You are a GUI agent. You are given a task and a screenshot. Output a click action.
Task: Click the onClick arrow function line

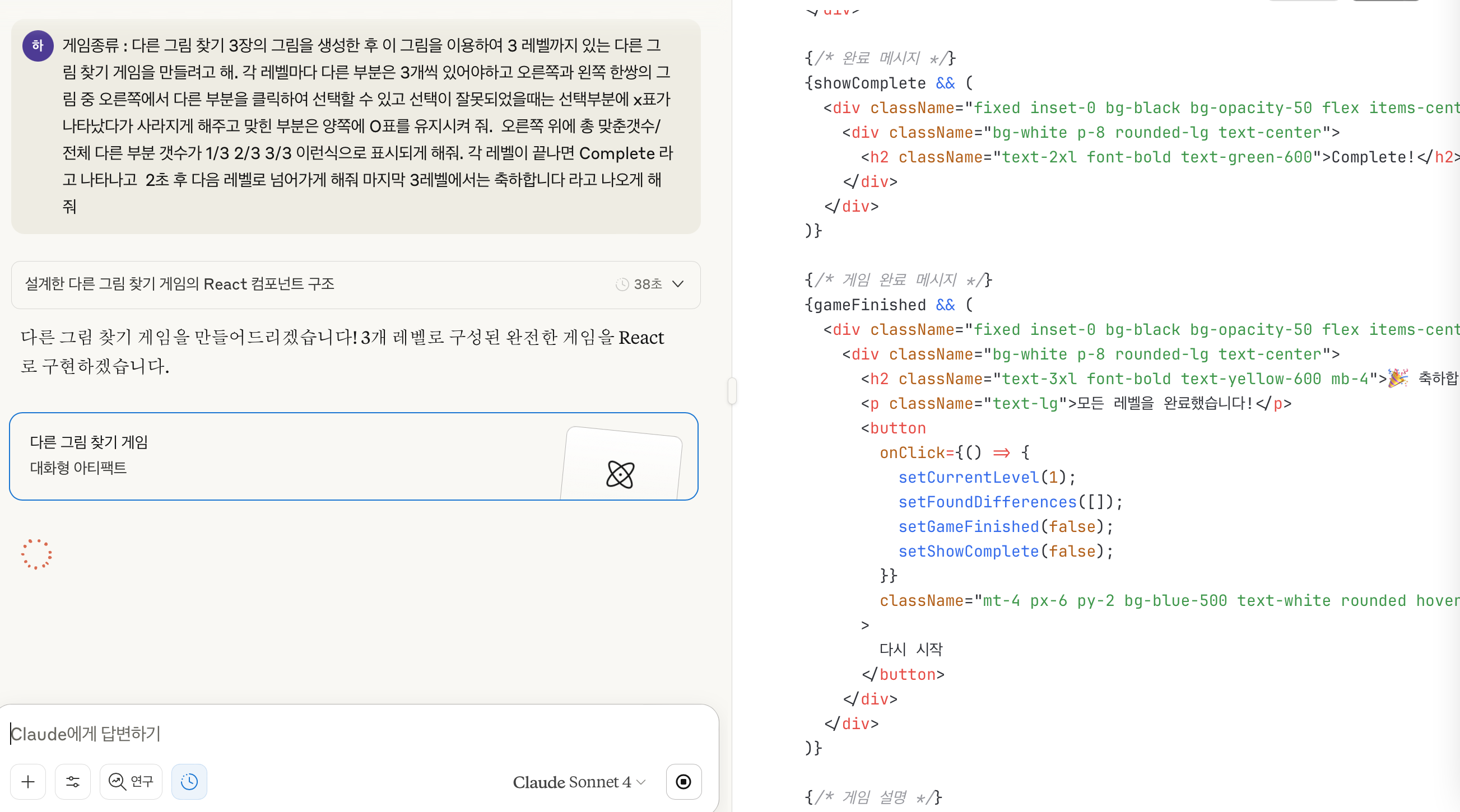pyautogui.click(x=955, y=452)
